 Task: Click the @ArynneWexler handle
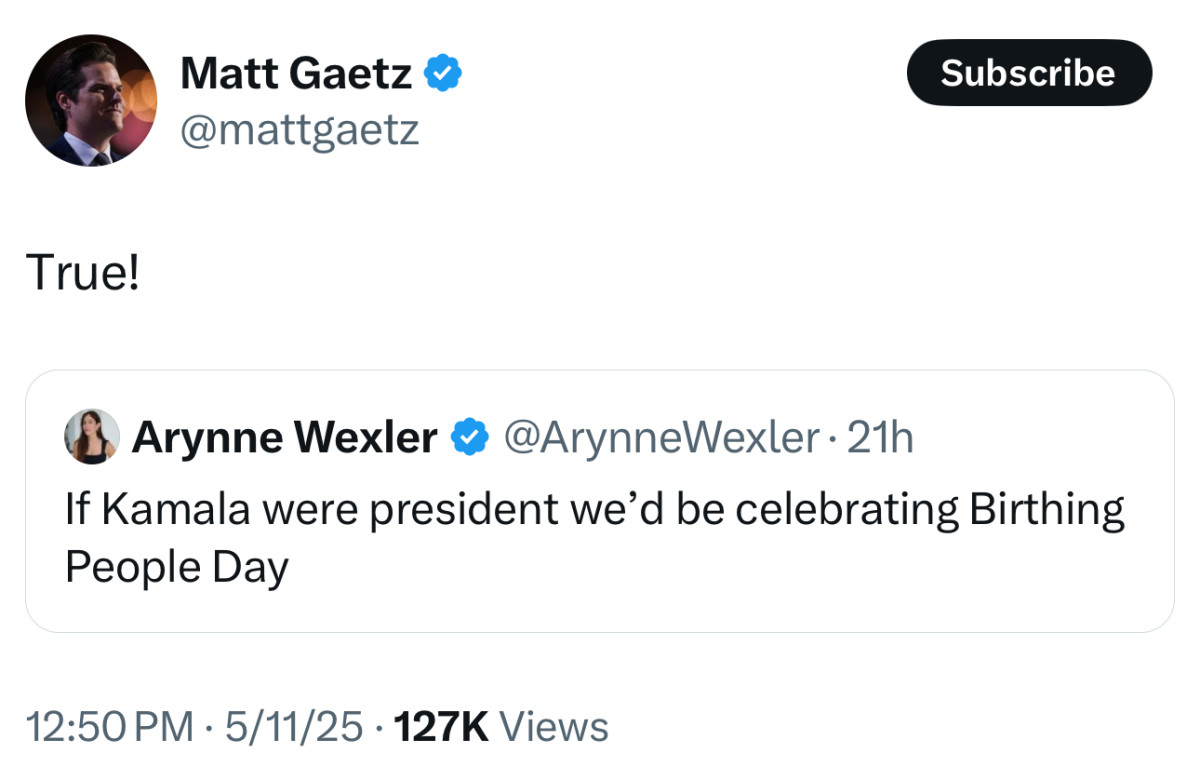coord(661,437)
